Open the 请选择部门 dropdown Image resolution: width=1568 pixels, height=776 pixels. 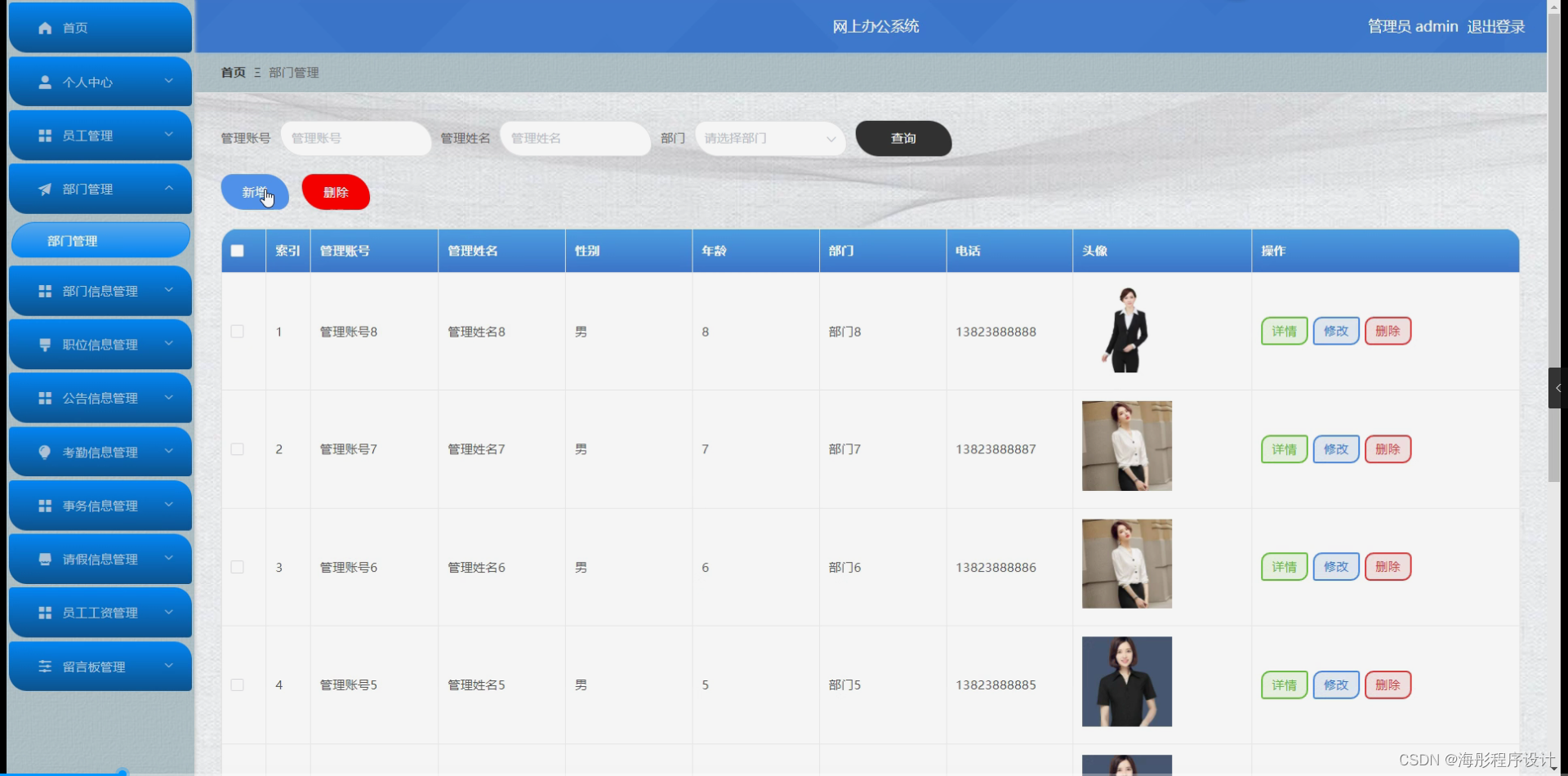click(768, 139)
